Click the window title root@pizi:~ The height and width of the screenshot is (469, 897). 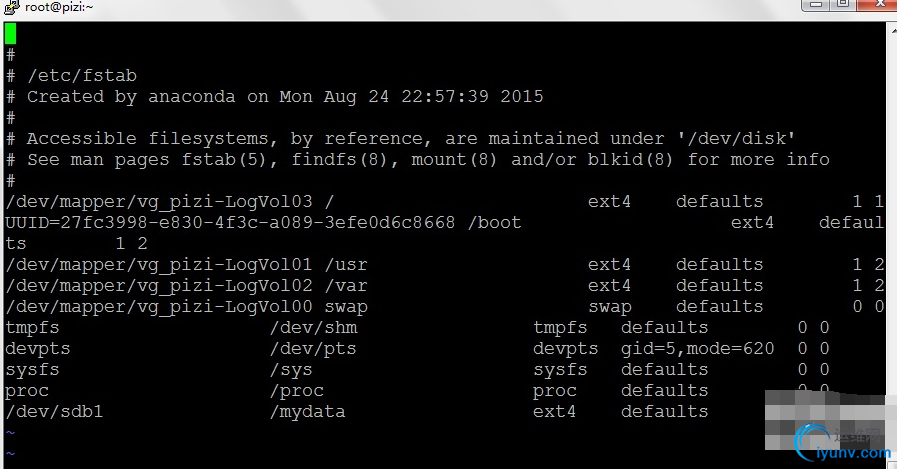59,7
